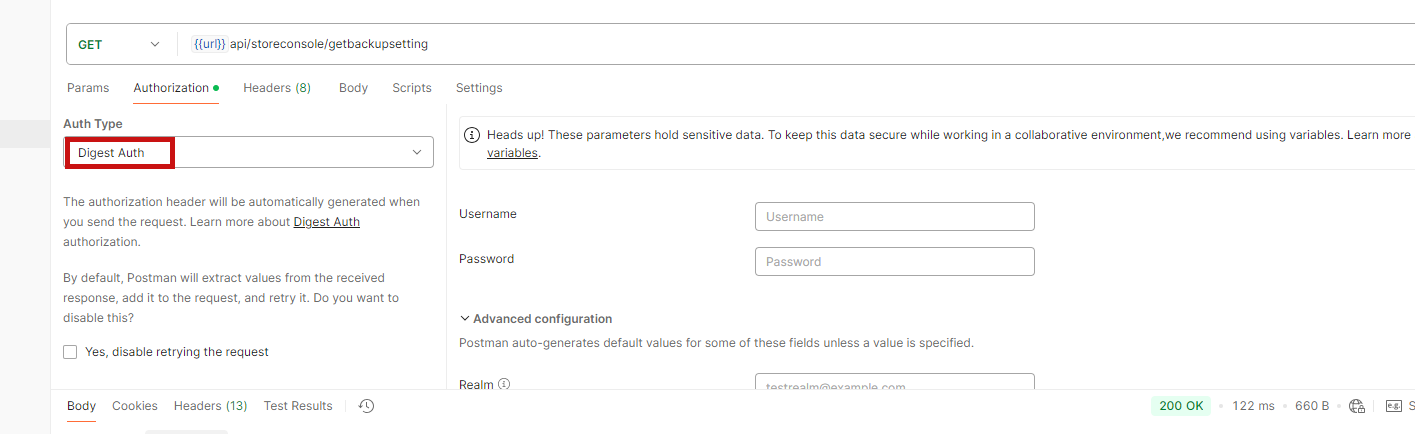Enable 'Yes, disable retrying the request'

[70, 352]
